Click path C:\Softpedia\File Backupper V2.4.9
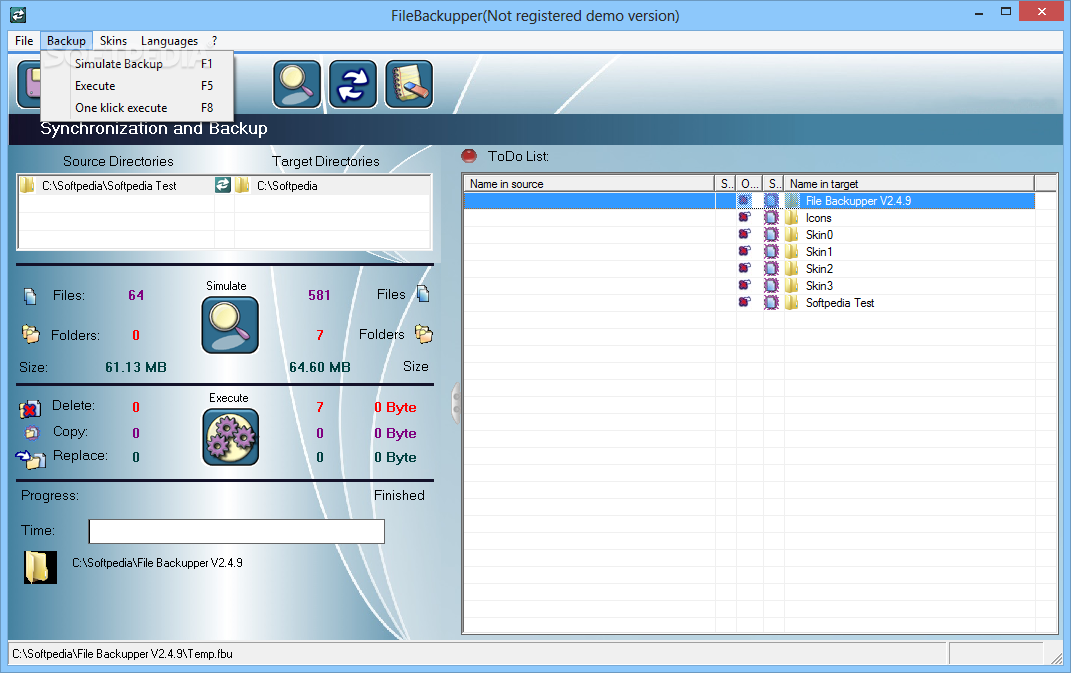1071x673 pixels. (x=157, y=563)
